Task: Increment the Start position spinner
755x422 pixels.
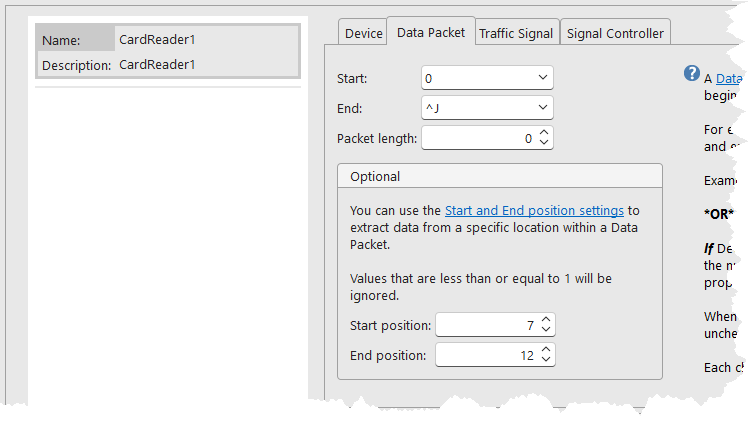Action: pyautogui.click(x=546, y=320)
